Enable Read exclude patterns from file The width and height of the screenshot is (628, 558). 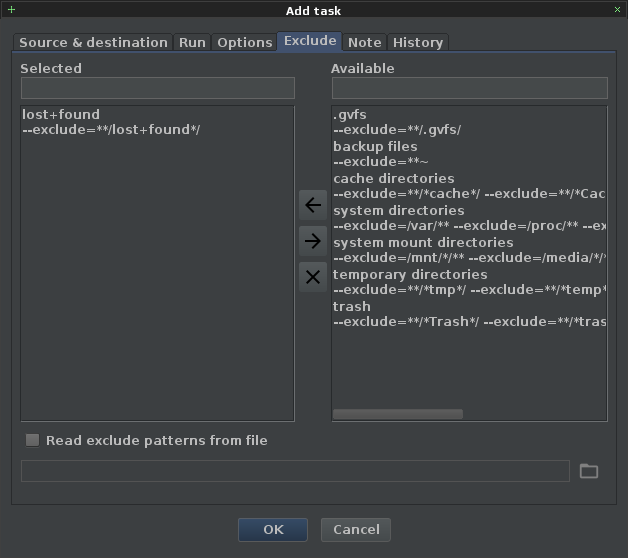pyautogui.click(x=32, y=440)
